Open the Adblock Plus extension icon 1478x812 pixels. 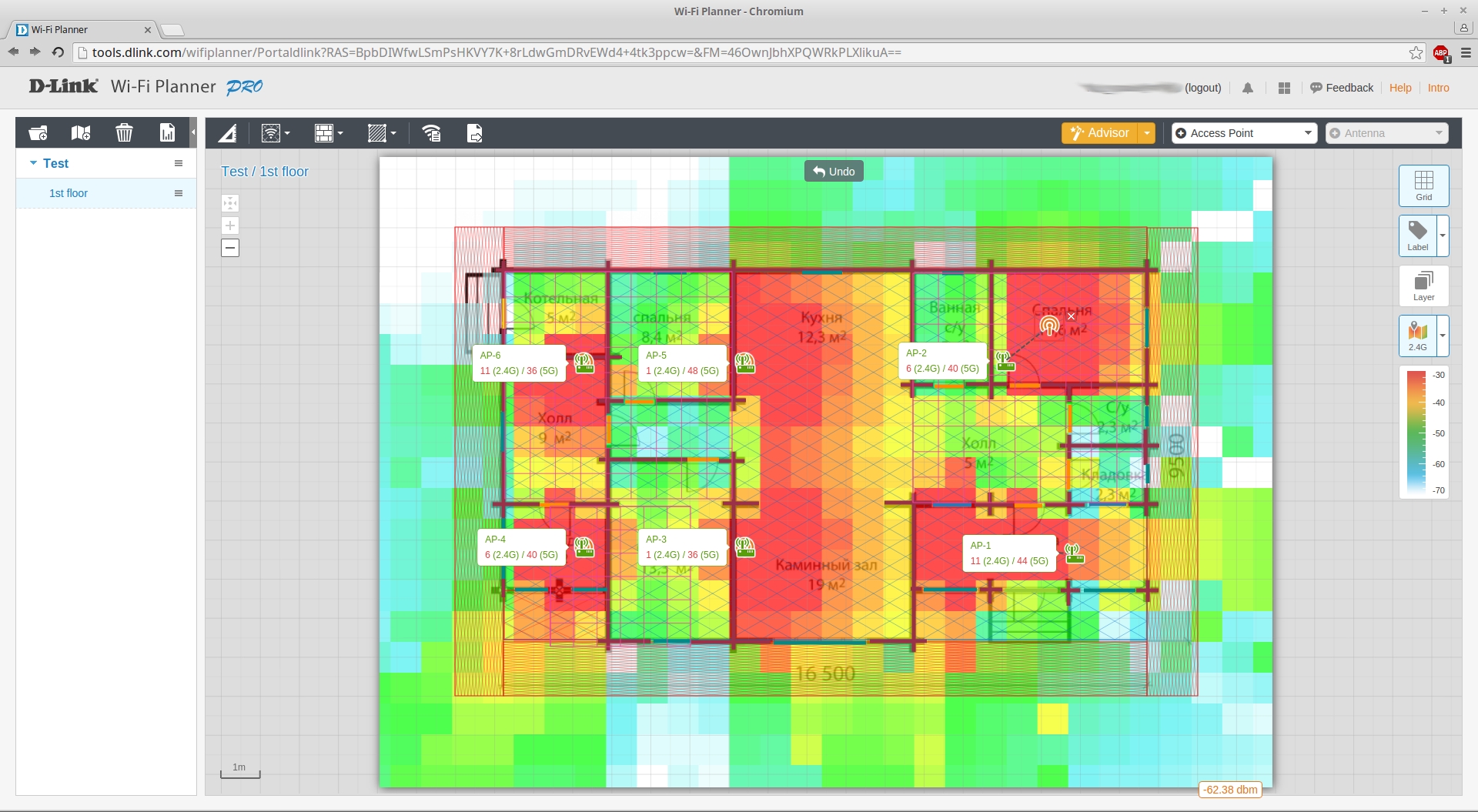pos(1441,53)
